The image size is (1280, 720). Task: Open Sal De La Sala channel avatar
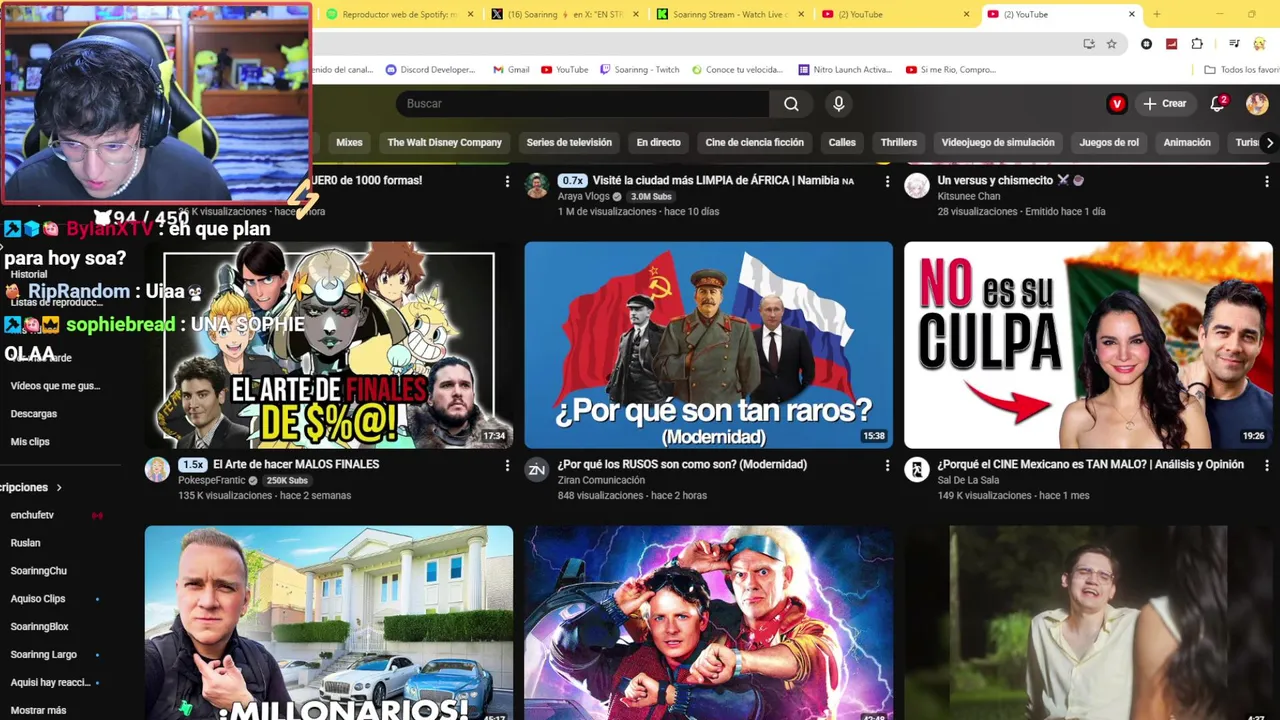917,470
